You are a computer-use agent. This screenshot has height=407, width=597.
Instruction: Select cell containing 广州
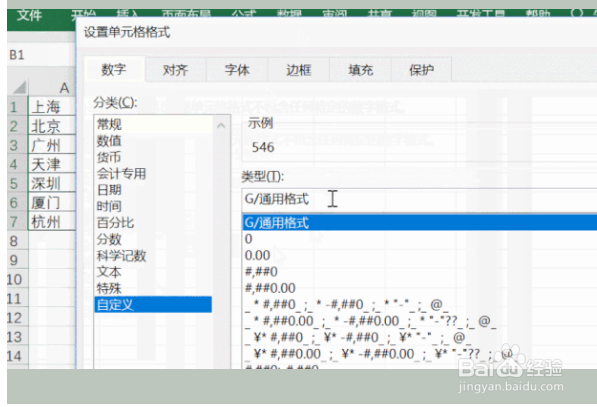click(x=52, y=145)
